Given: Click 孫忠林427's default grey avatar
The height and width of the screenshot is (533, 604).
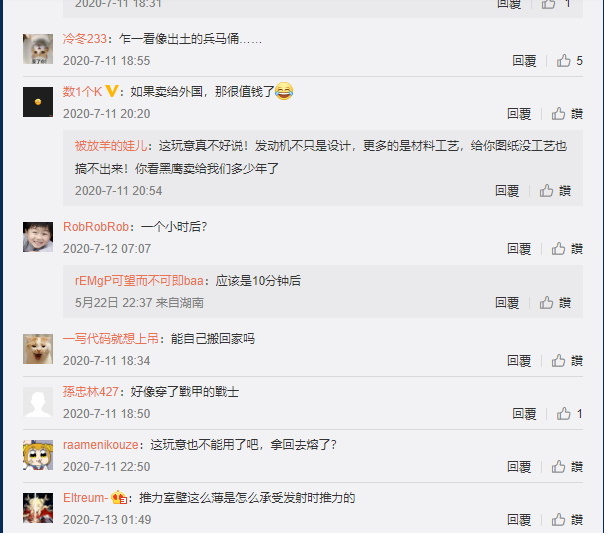Looking at the screenshot, I should click(38, 402).
